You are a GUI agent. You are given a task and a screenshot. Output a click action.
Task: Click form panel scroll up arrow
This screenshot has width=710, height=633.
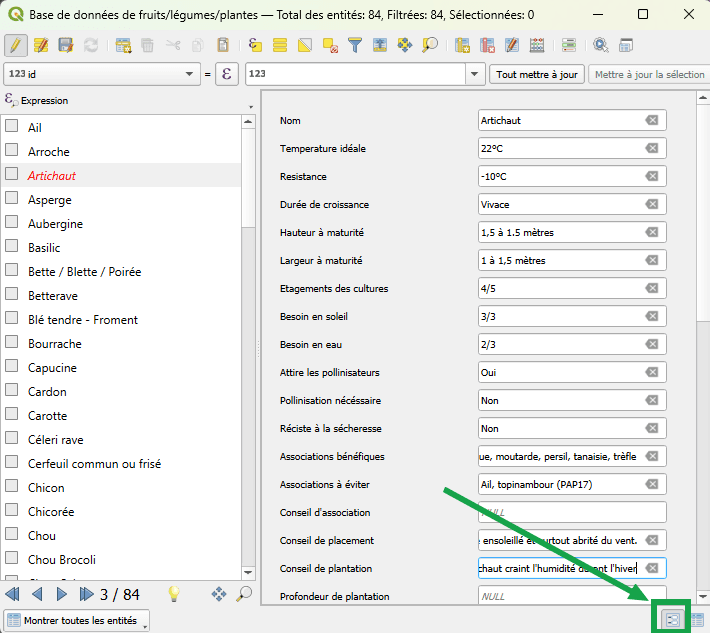pyautogui.click(x=702, y=97)
